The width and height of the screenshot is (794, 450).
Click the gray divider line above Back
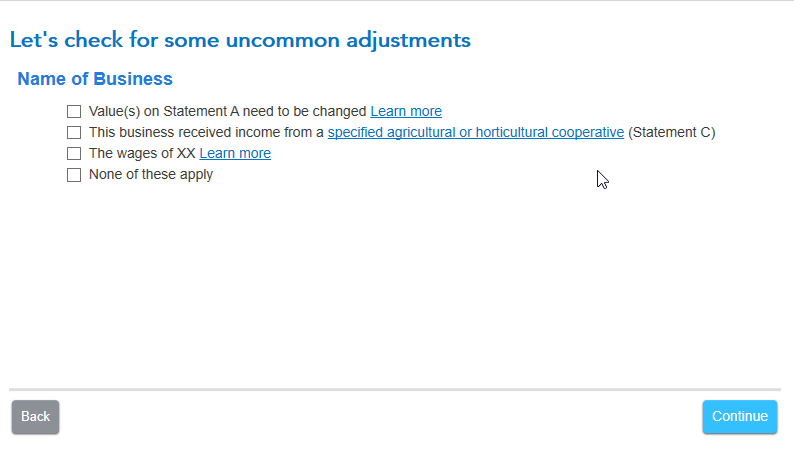(395, 388)
